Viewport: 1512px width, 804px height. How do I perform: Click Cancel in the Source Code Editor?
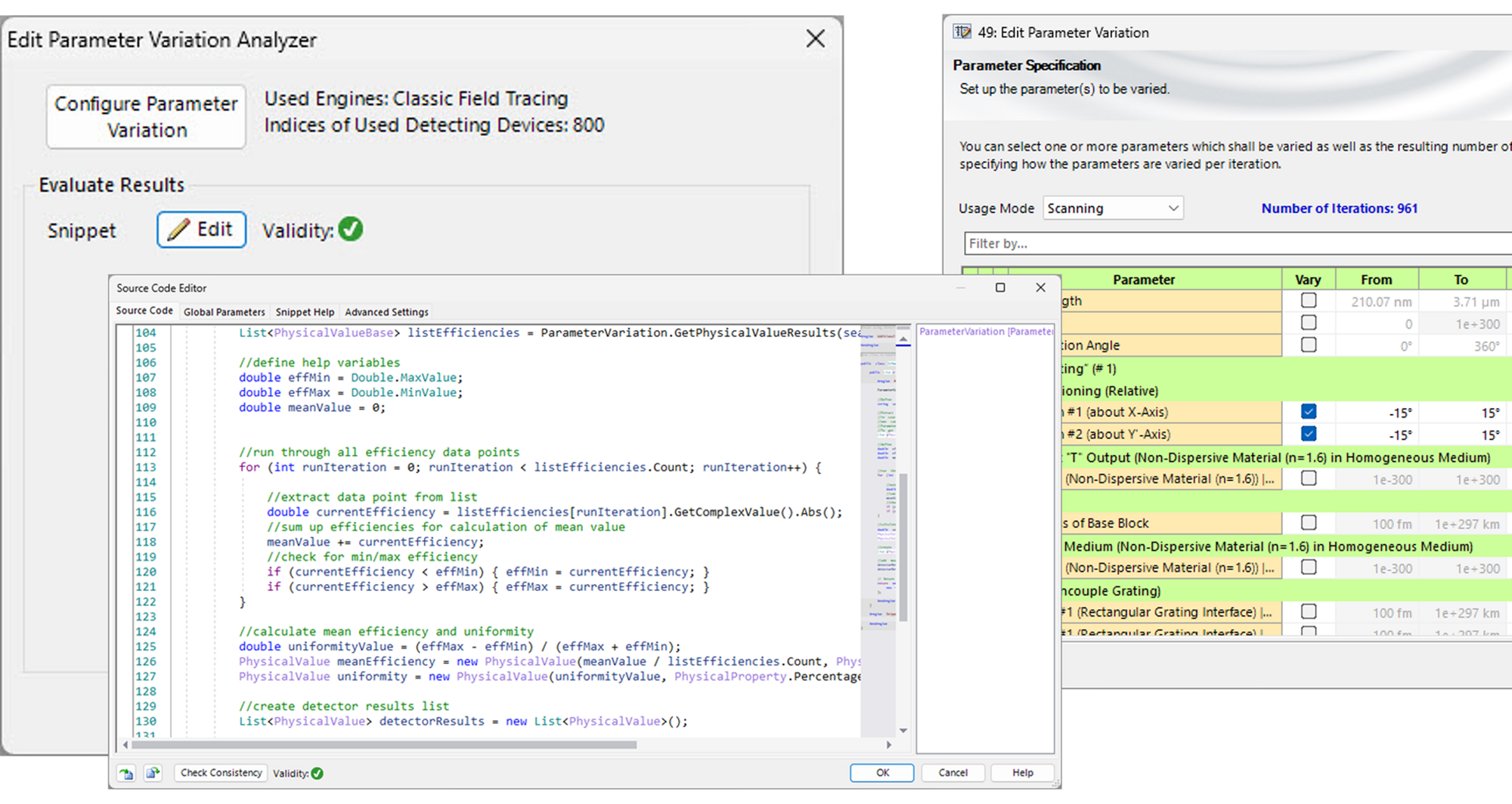(x=953, y=773)
